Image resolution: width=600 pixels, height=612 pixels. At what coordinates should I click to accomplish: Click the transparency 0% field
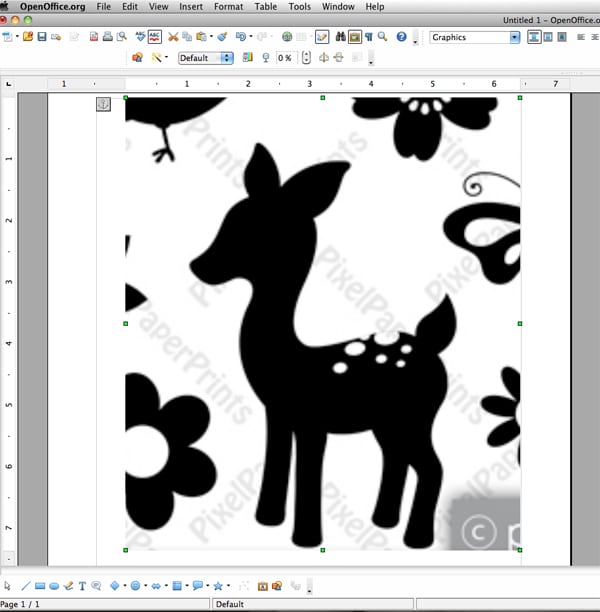[x=286, y=58]
